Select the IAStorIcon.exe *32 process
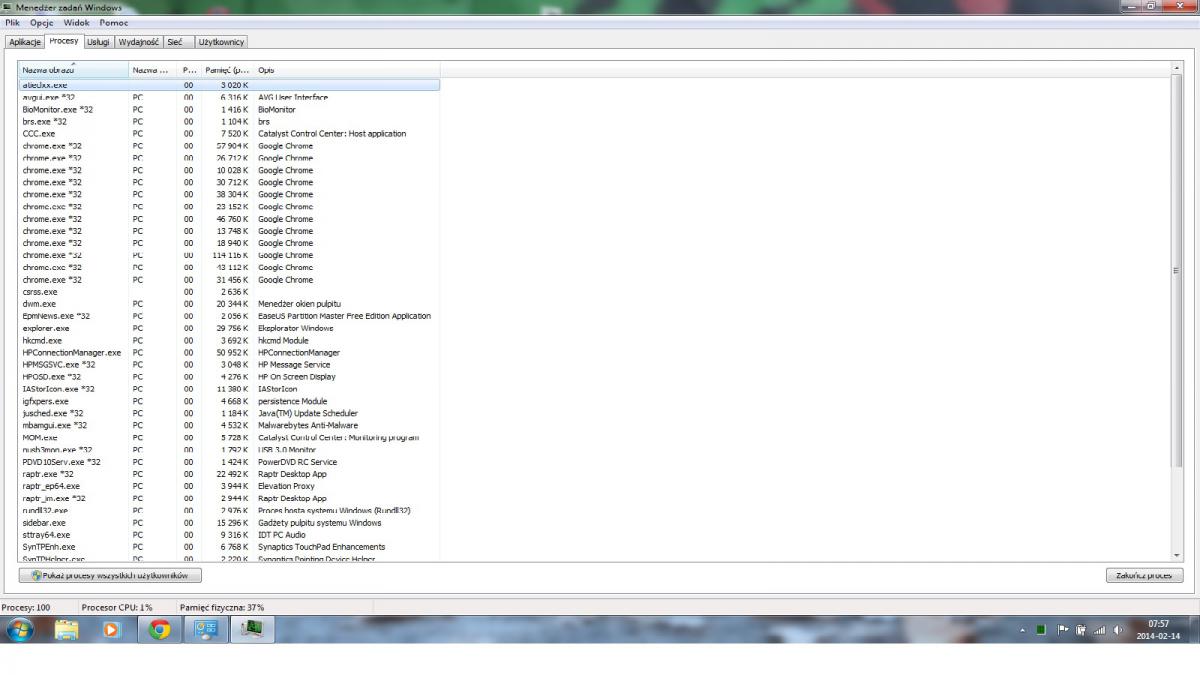Screen dimensions: 1200x675 click(x=230, y=389)
